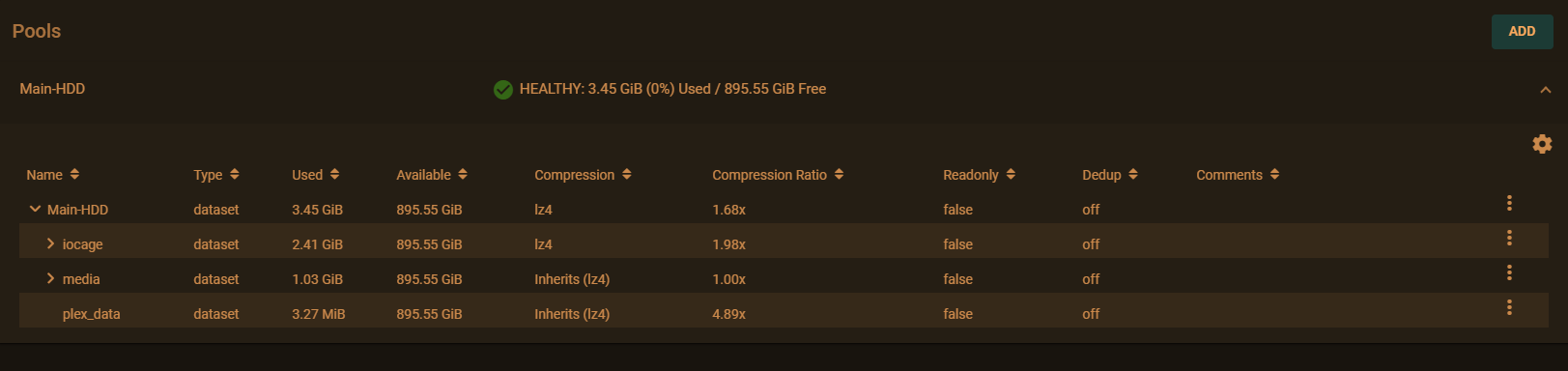Sort by Name column arrows
This screenshot has height=371, width=1568.
click(74, 175)
